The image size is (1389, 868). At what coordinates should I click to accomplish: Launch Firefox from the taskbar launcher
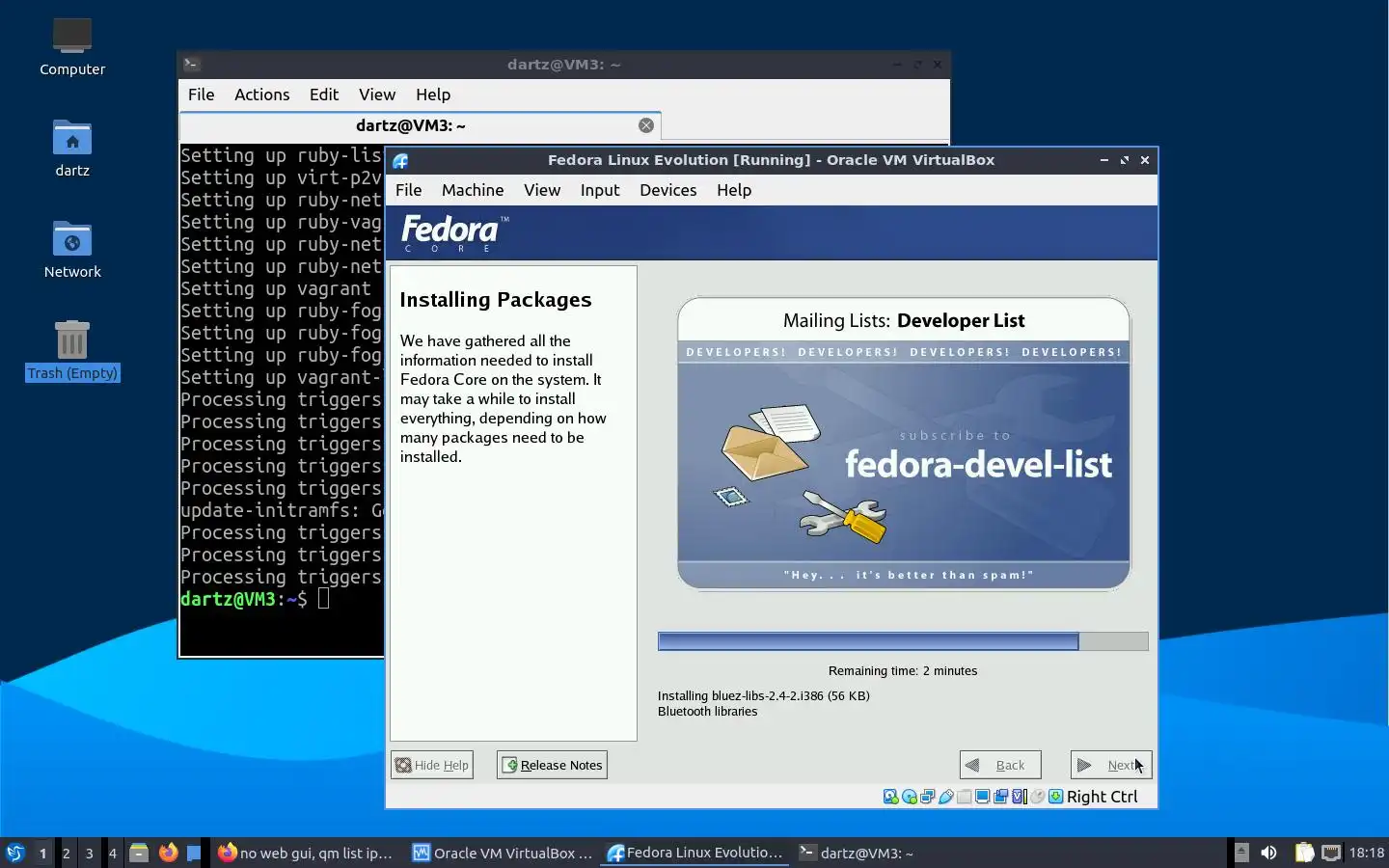coord(168,853)
